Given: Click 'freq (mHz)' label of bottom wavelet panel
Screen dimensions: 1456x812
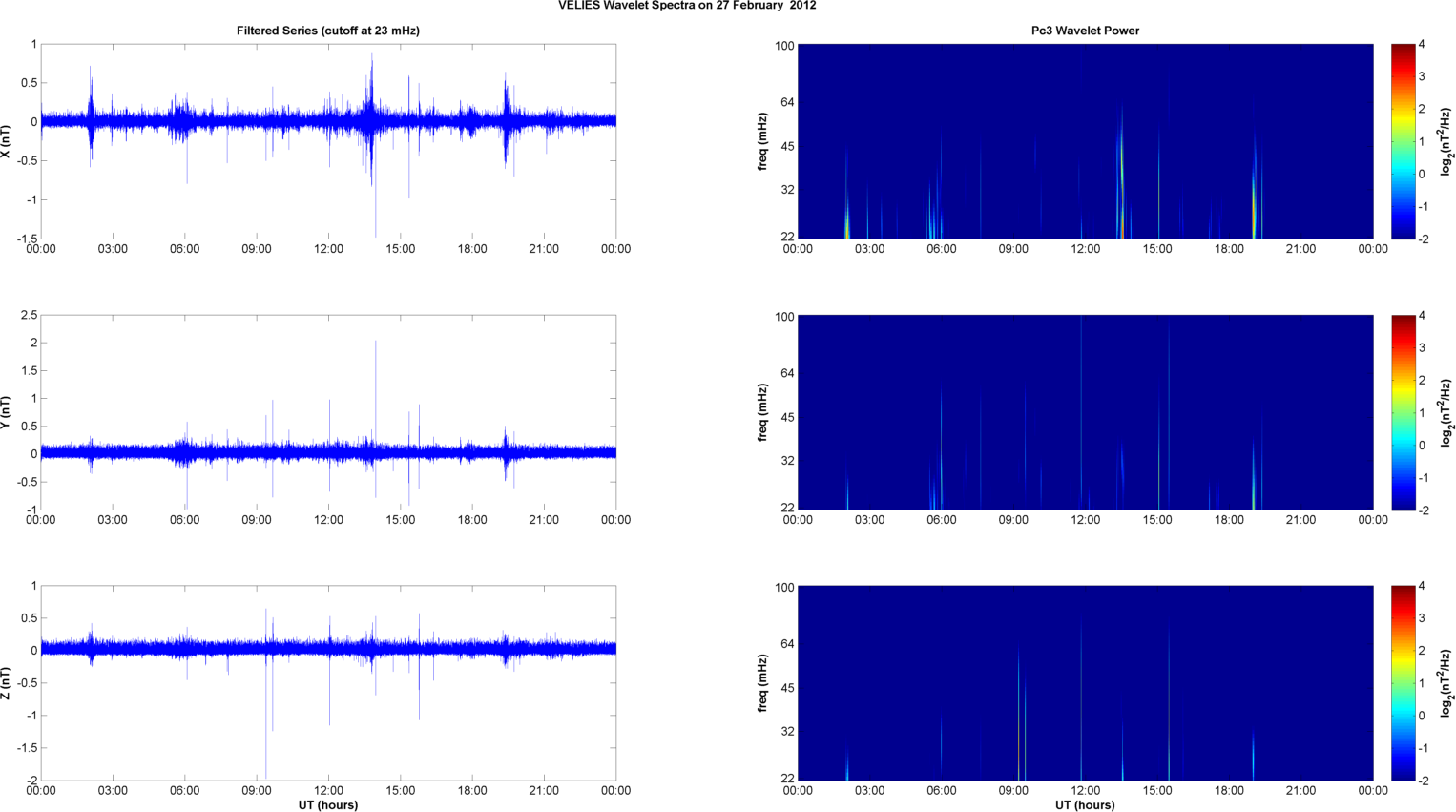Looking at the screenshot, I should tap(763, 683).
